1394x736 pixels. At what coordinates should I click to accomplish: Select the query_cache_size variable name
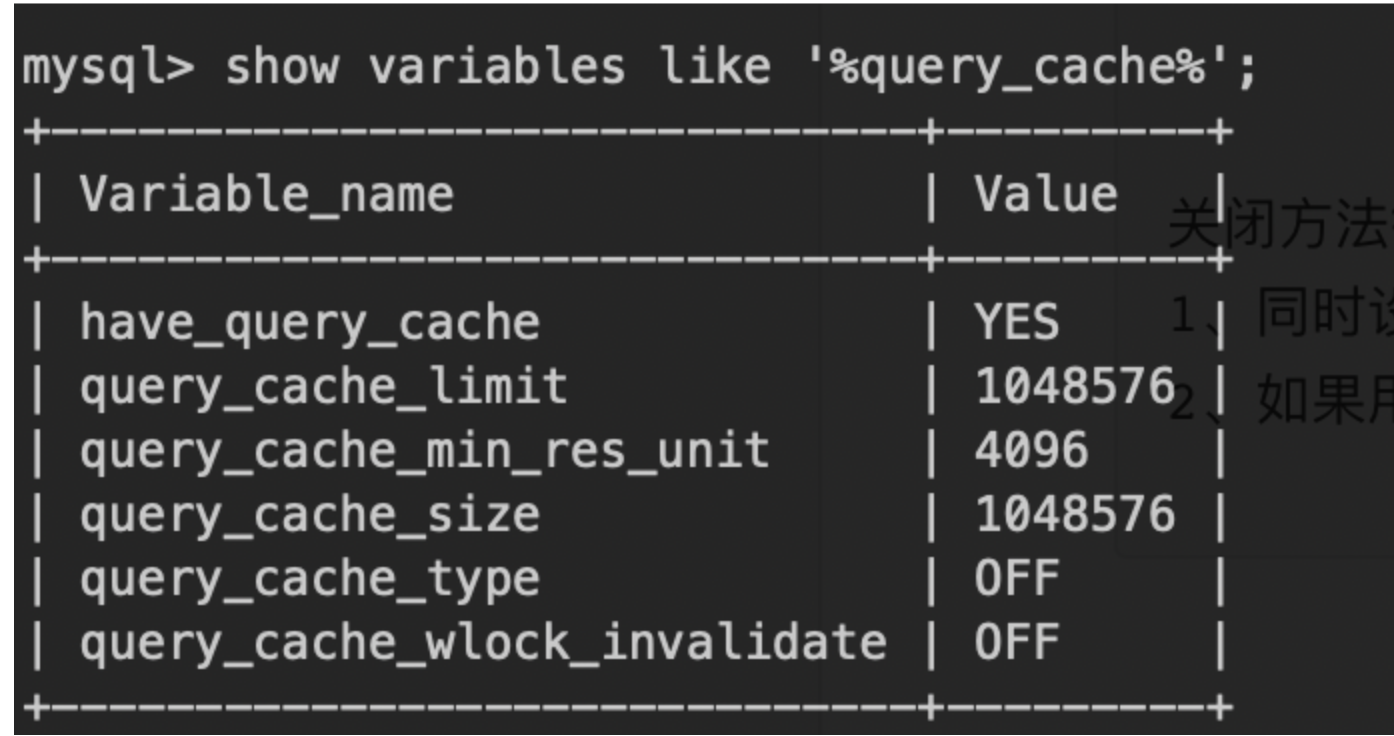coord(310,515)
